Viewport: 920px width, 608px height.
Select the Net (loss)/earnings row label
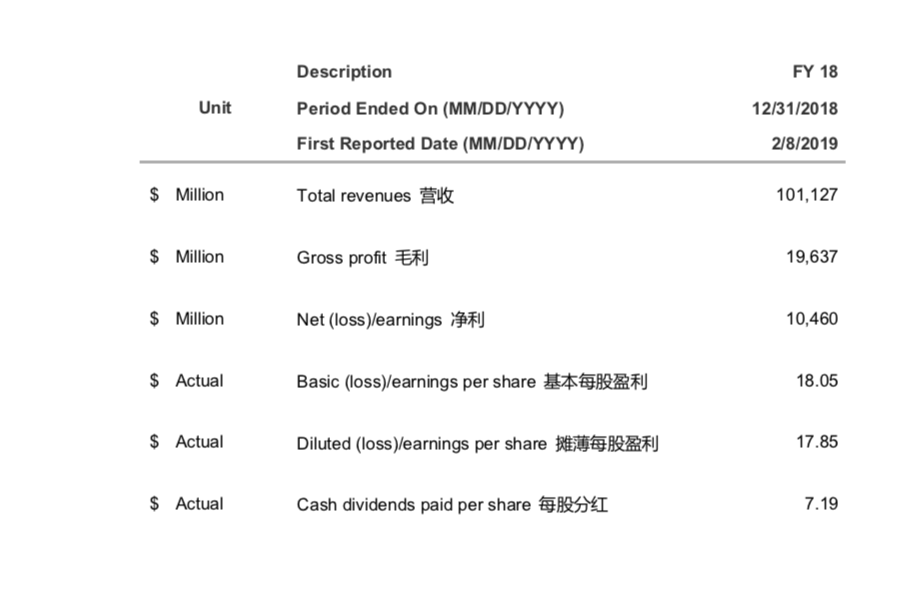391,320
